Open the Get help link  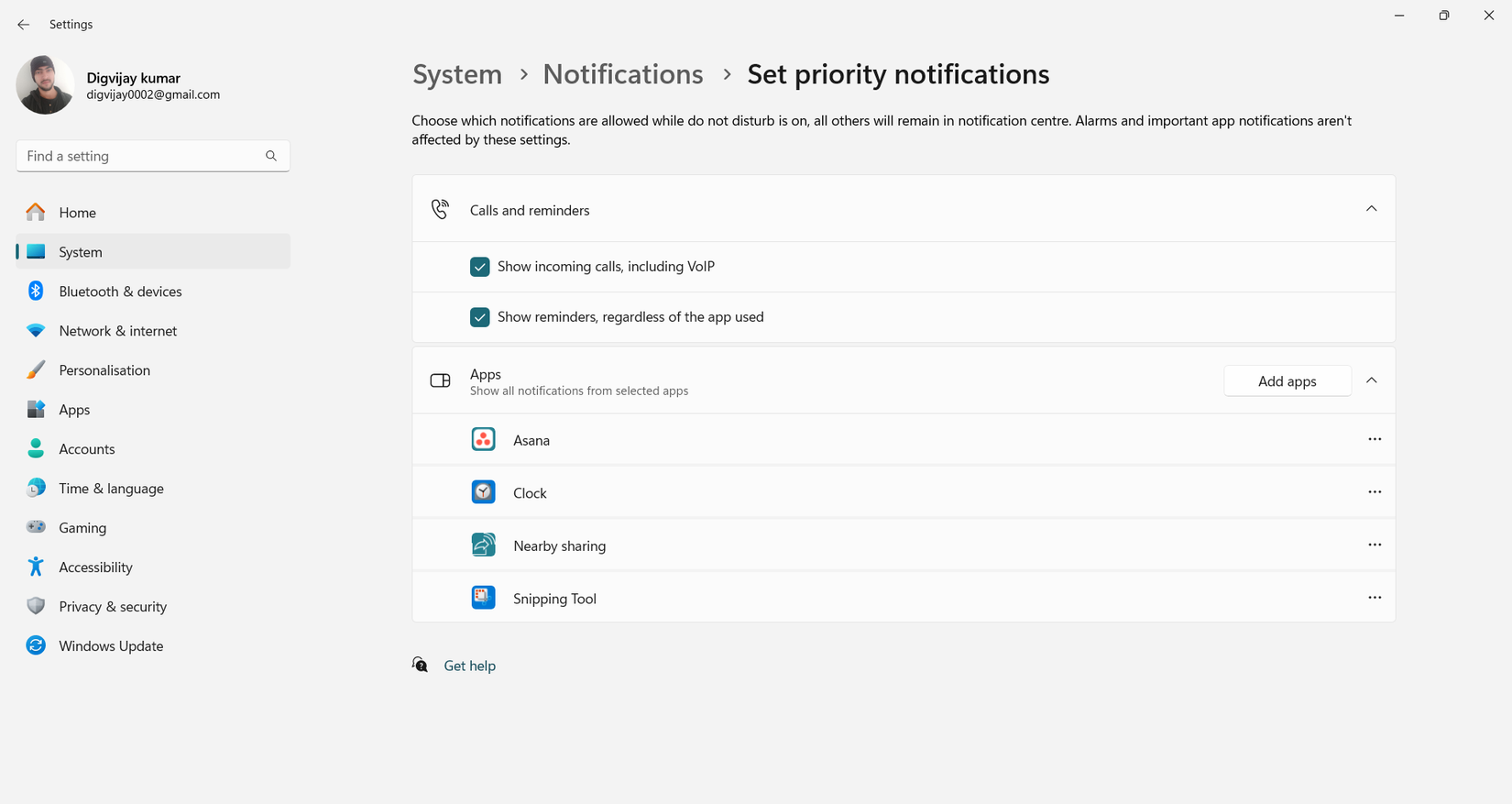(x=469, y=666)
